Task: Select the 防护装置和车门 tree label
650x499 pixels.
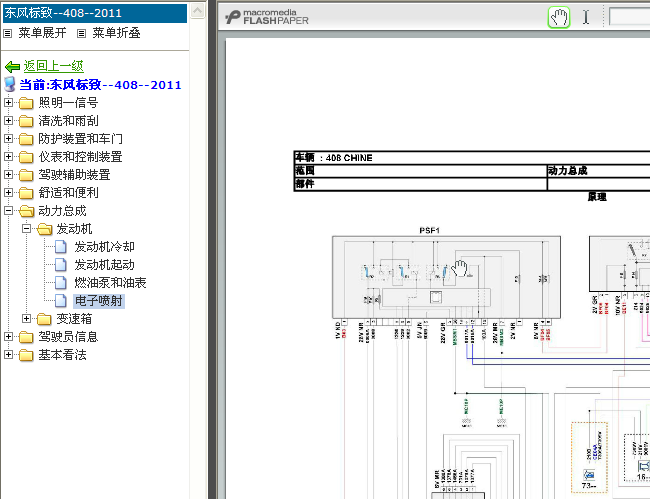Action: tap(80, 138)
